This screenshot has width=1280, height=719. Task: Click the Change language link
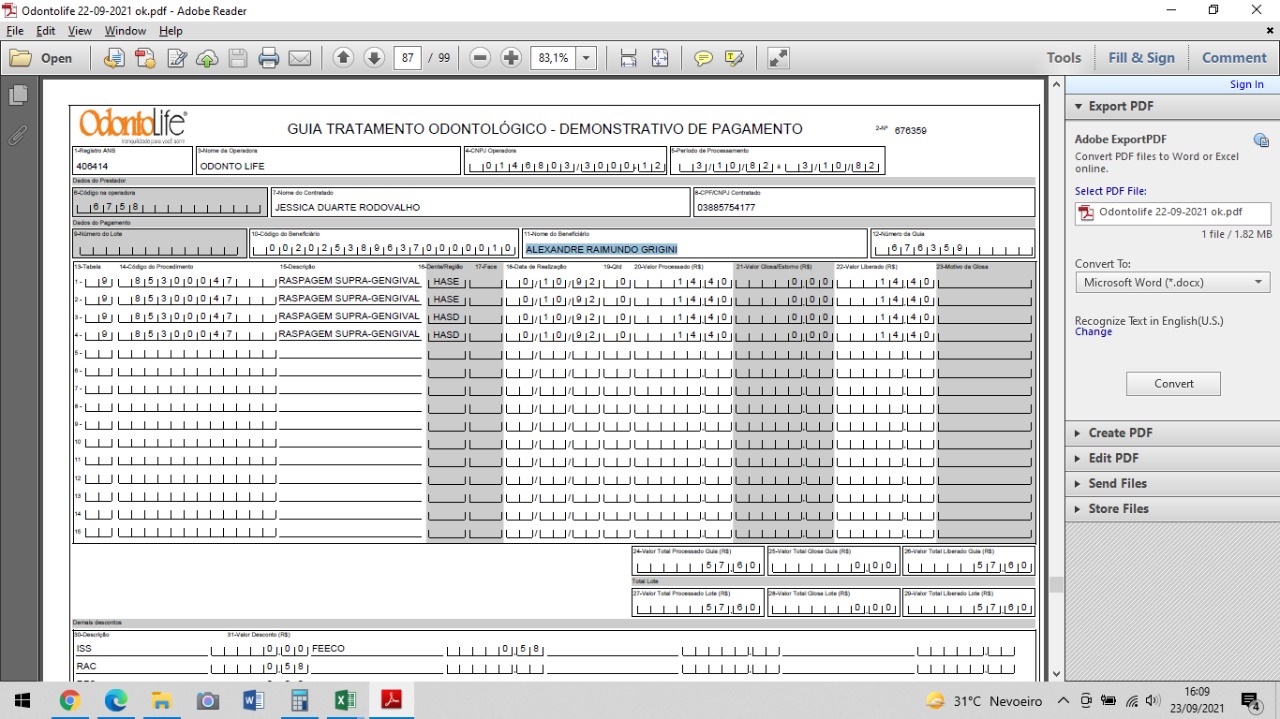point(1093,332)
